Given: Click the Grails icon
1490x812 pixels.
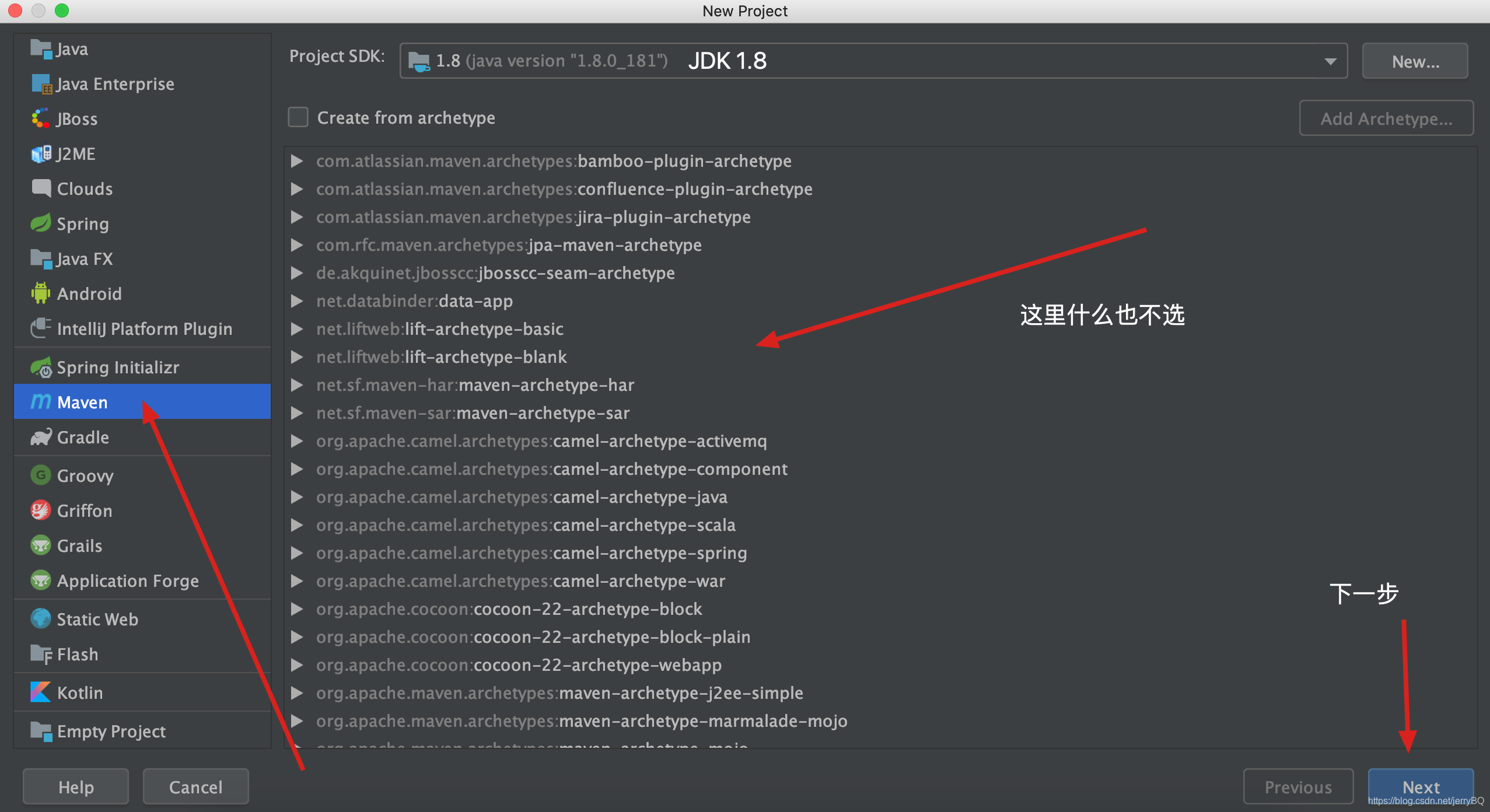Looking at the screenshot, I should pos(41,545).
